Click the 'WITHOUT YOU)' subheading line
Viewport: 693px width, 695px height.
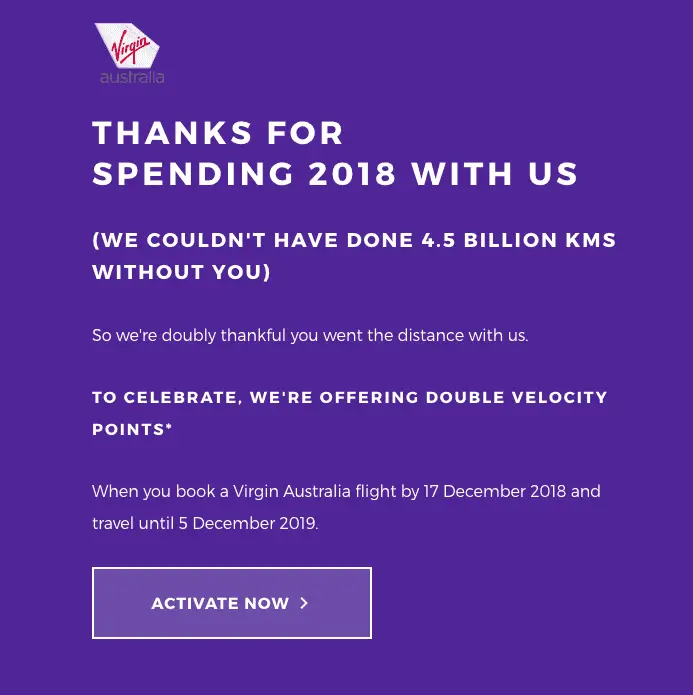(181, 272)
